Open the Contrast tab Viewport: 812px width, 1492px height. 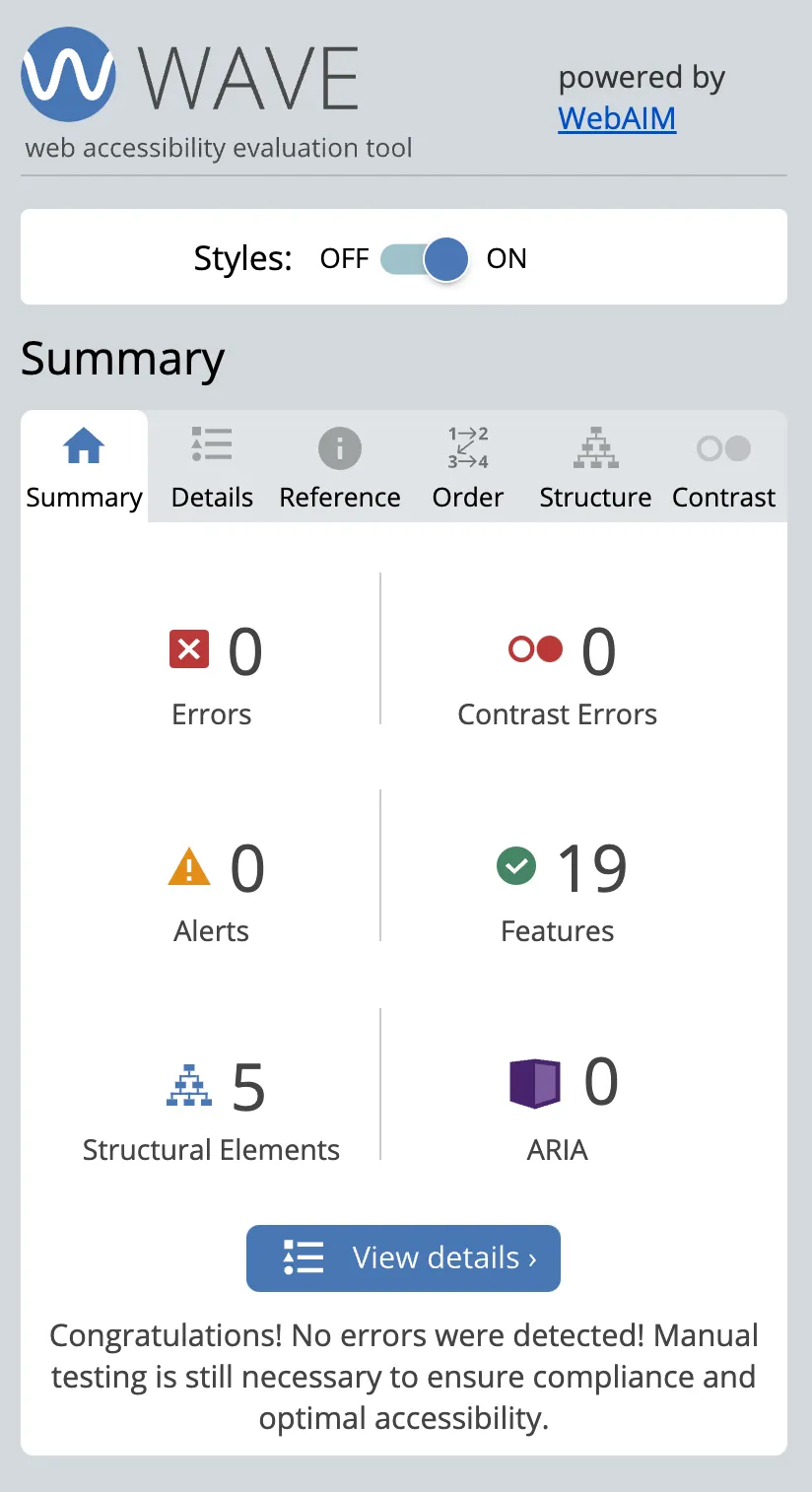723,498
